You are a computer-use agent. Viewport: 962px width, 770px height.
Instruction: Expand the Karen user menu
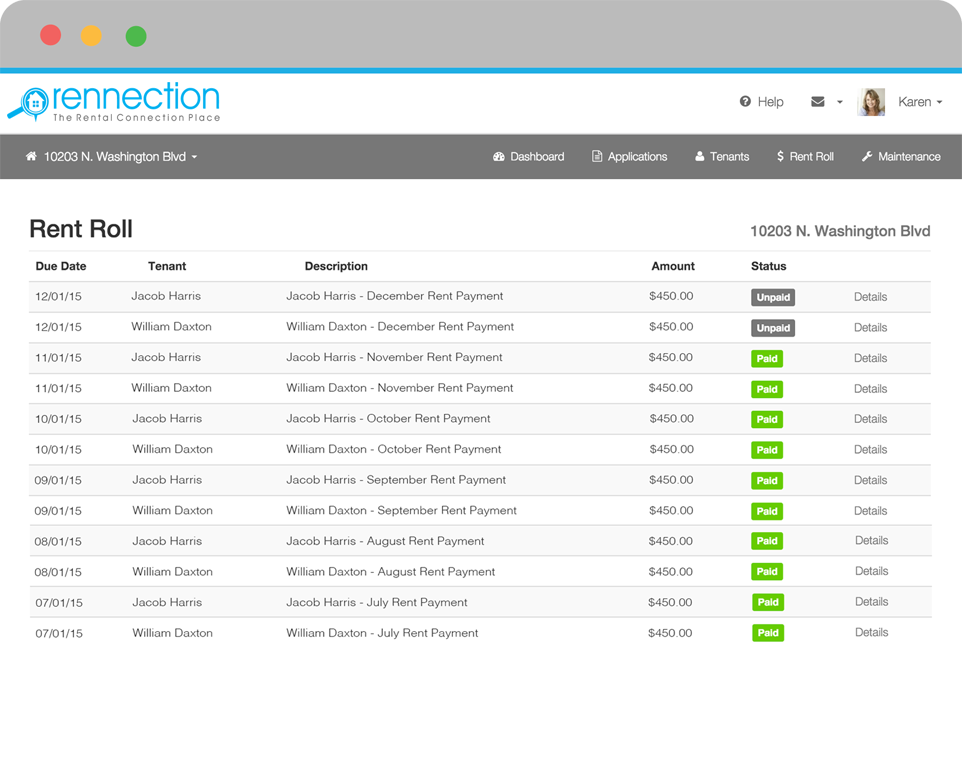coord(920,102)
